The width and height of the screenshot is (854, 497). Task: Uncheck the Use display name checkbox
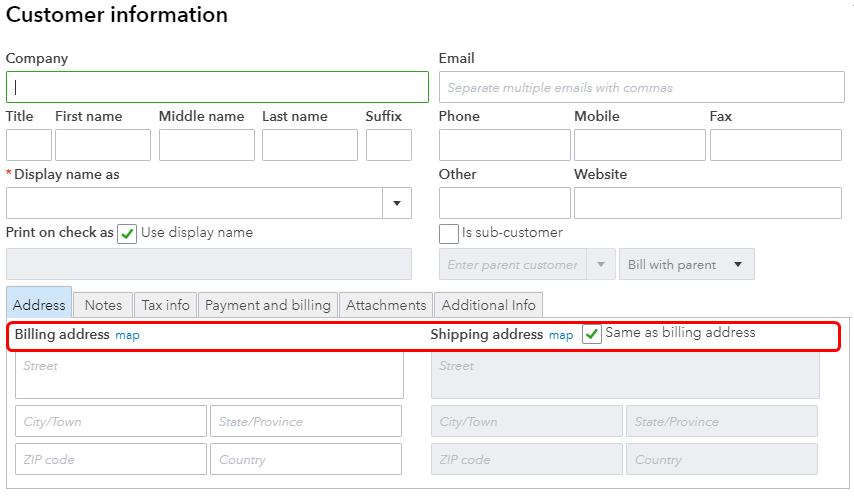click(127, 234)
